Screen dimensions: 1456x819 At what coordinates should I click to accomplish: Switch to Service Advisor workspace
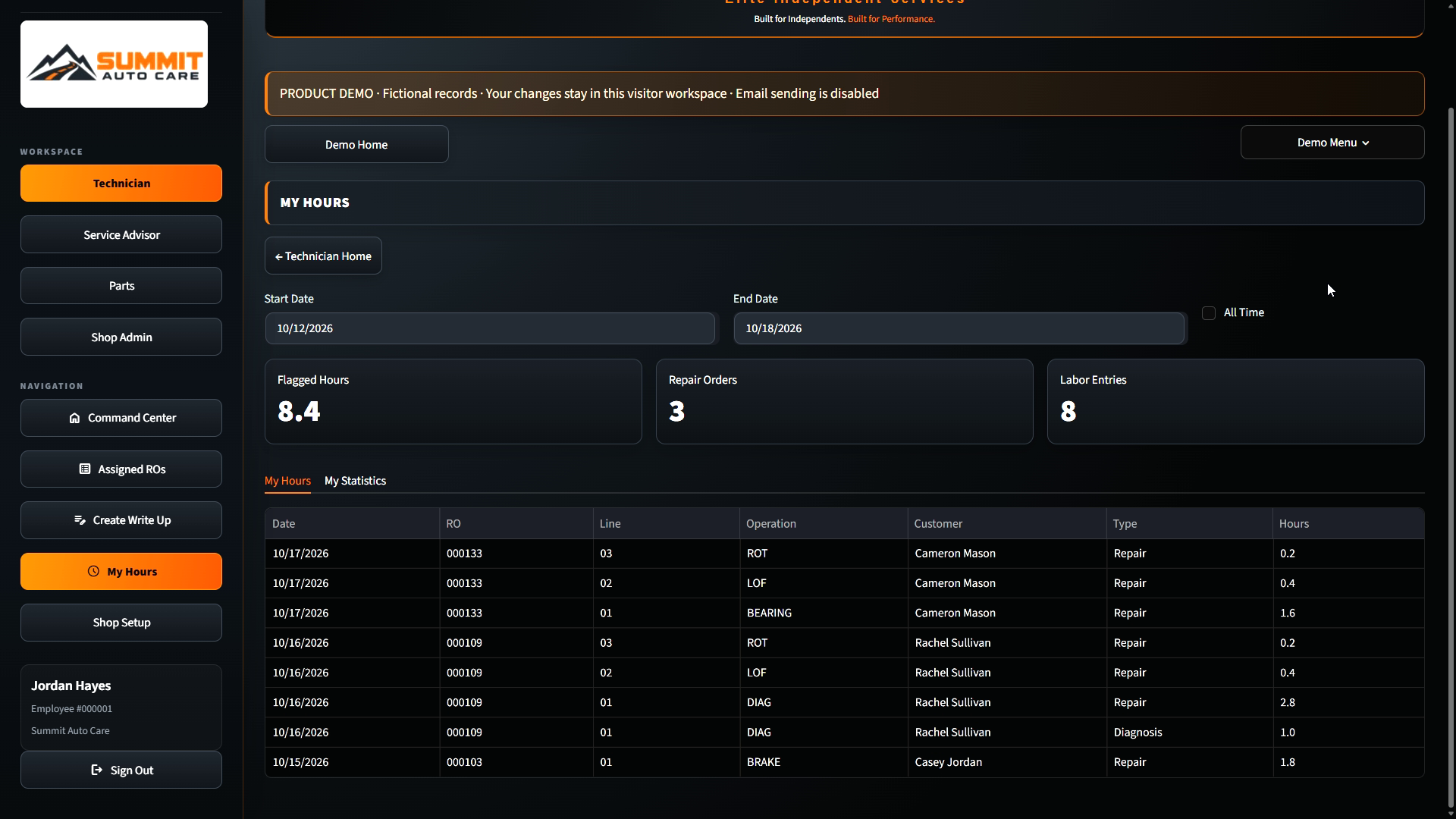[x=121, y=235]
